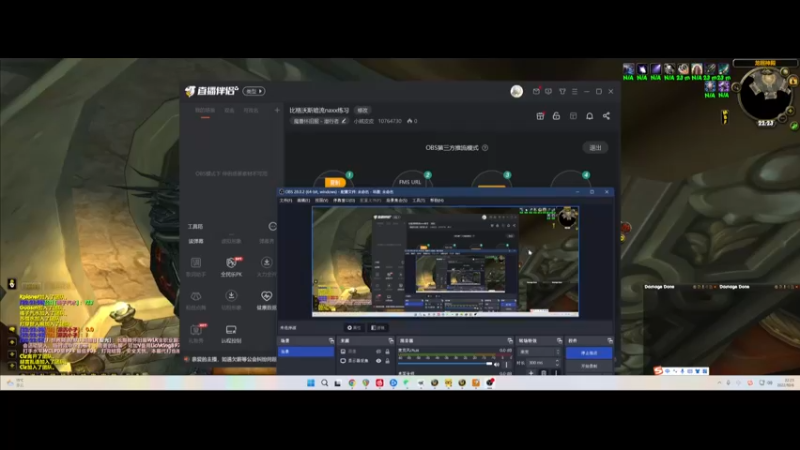Click the first buff icon in the game

(x=629, y=69)
